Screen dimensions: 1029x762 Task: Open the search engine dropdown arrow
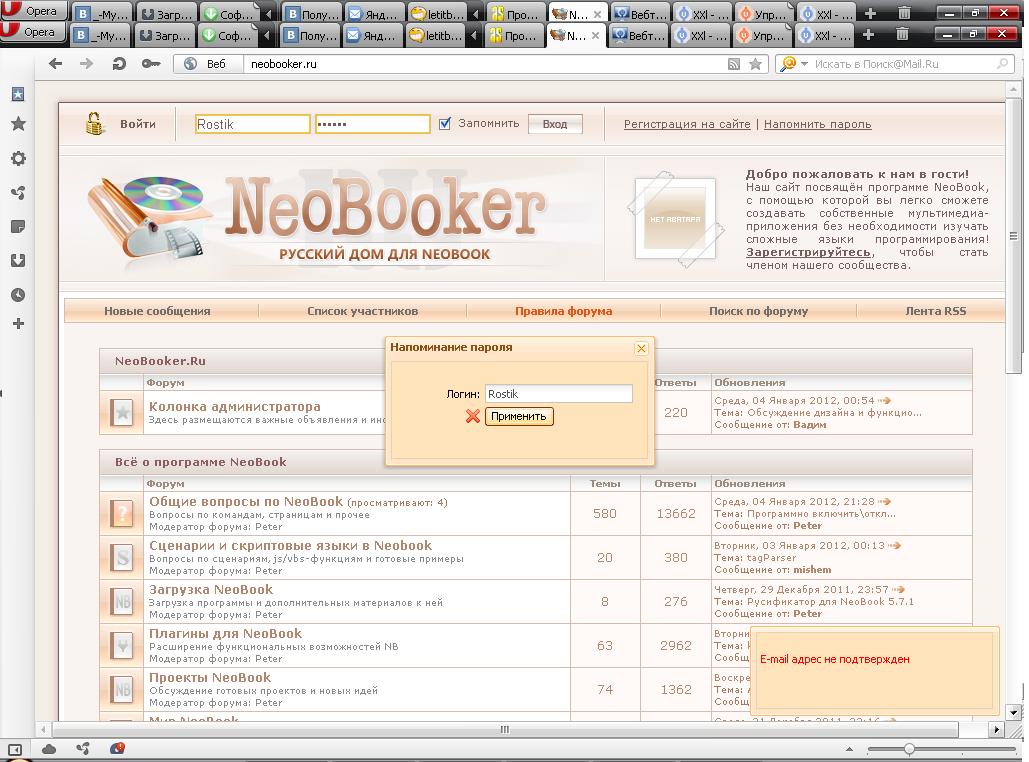[x=805, y=64]
